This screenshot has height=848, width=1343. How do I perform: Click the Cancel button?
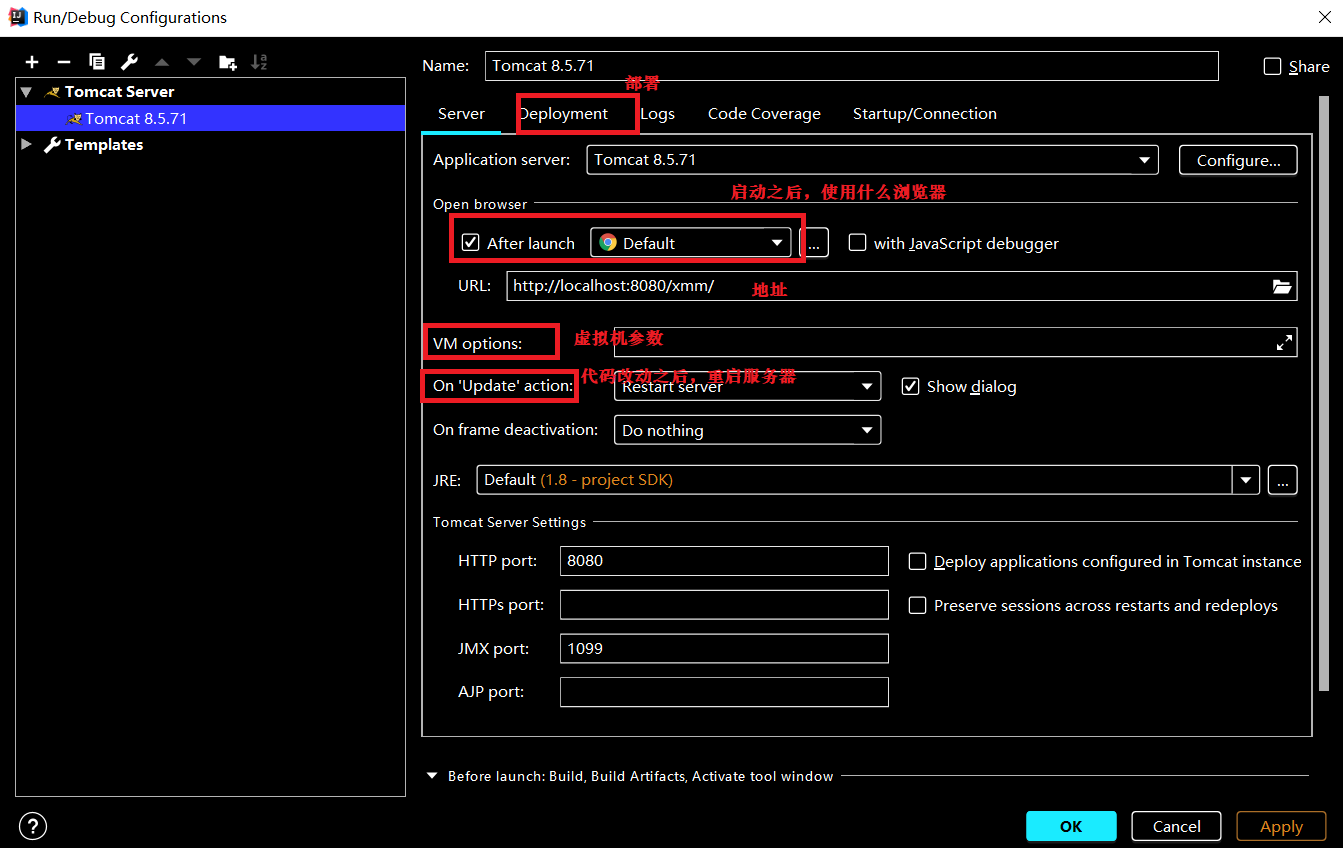tap(1176, 826)
